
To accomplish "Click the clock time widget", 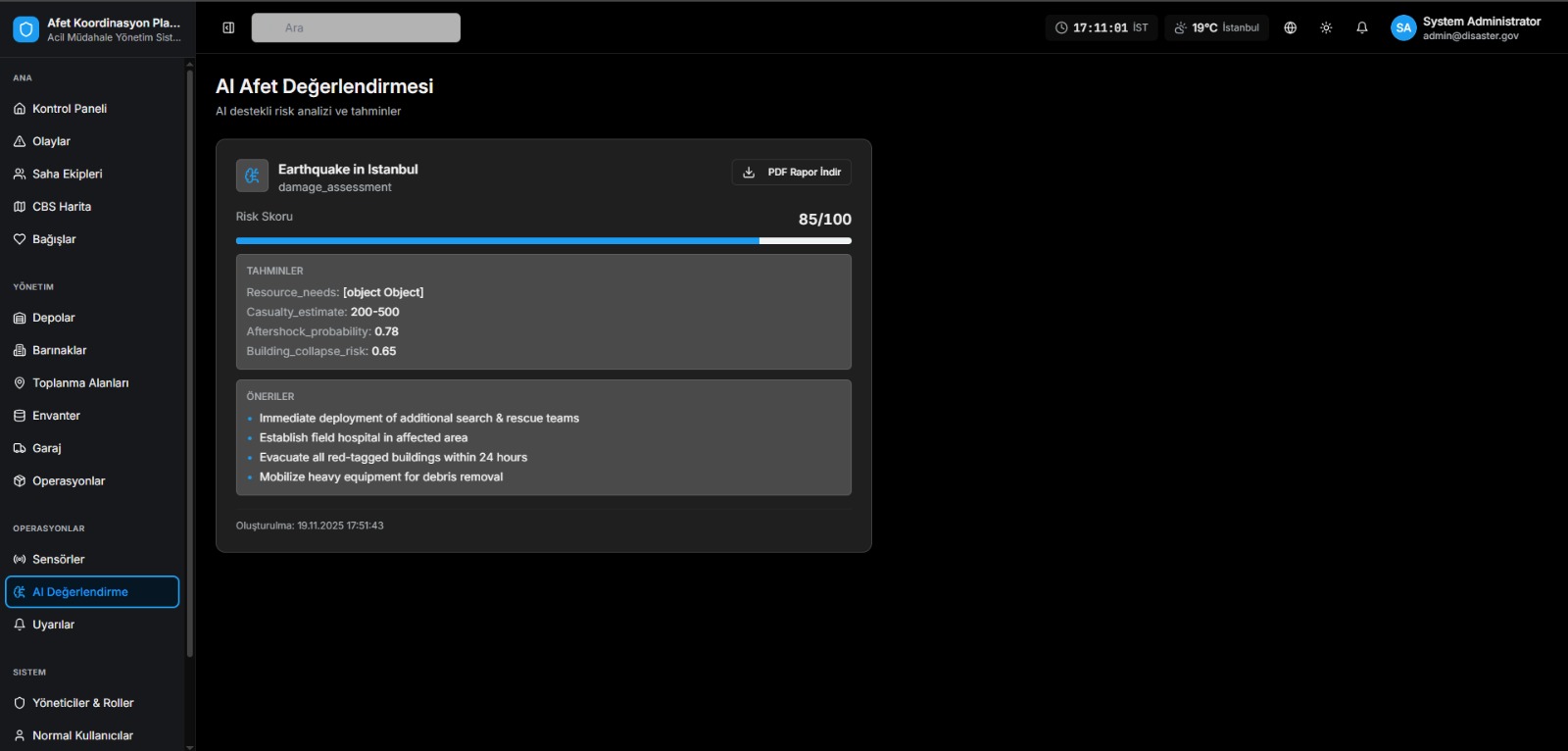I will tap(1102, 27).
